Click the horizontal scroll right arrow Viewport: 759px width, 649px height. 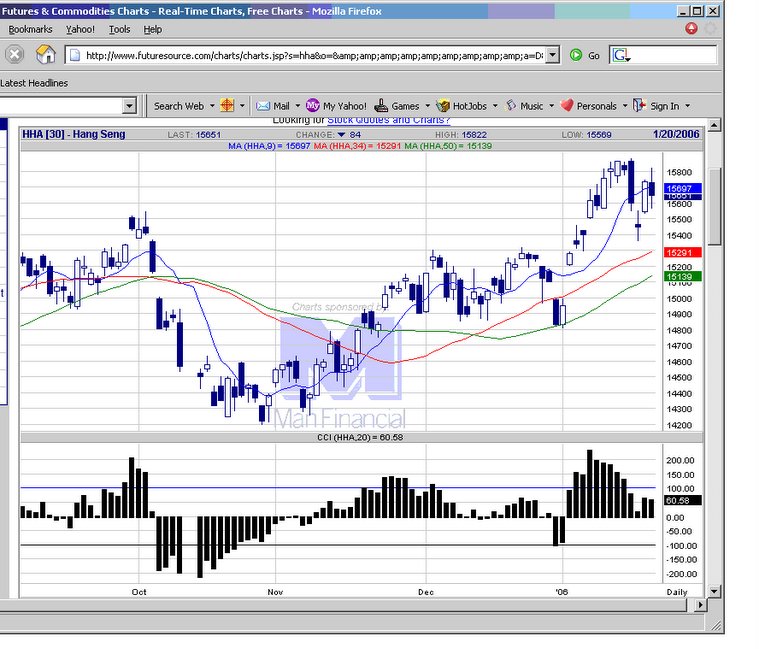click(x=700, y=604)
